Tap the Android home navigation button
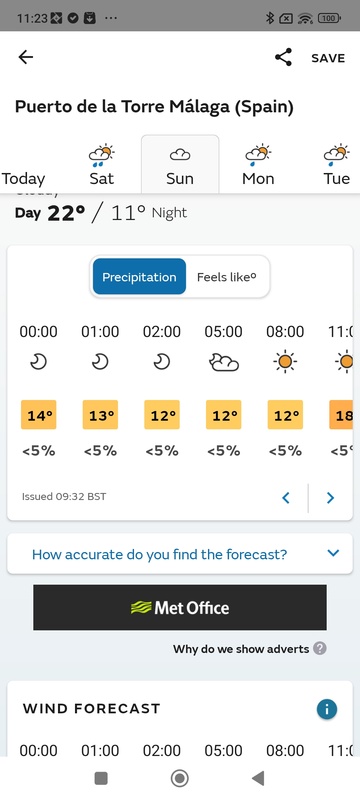360x800 pixels. pos(179,778)
